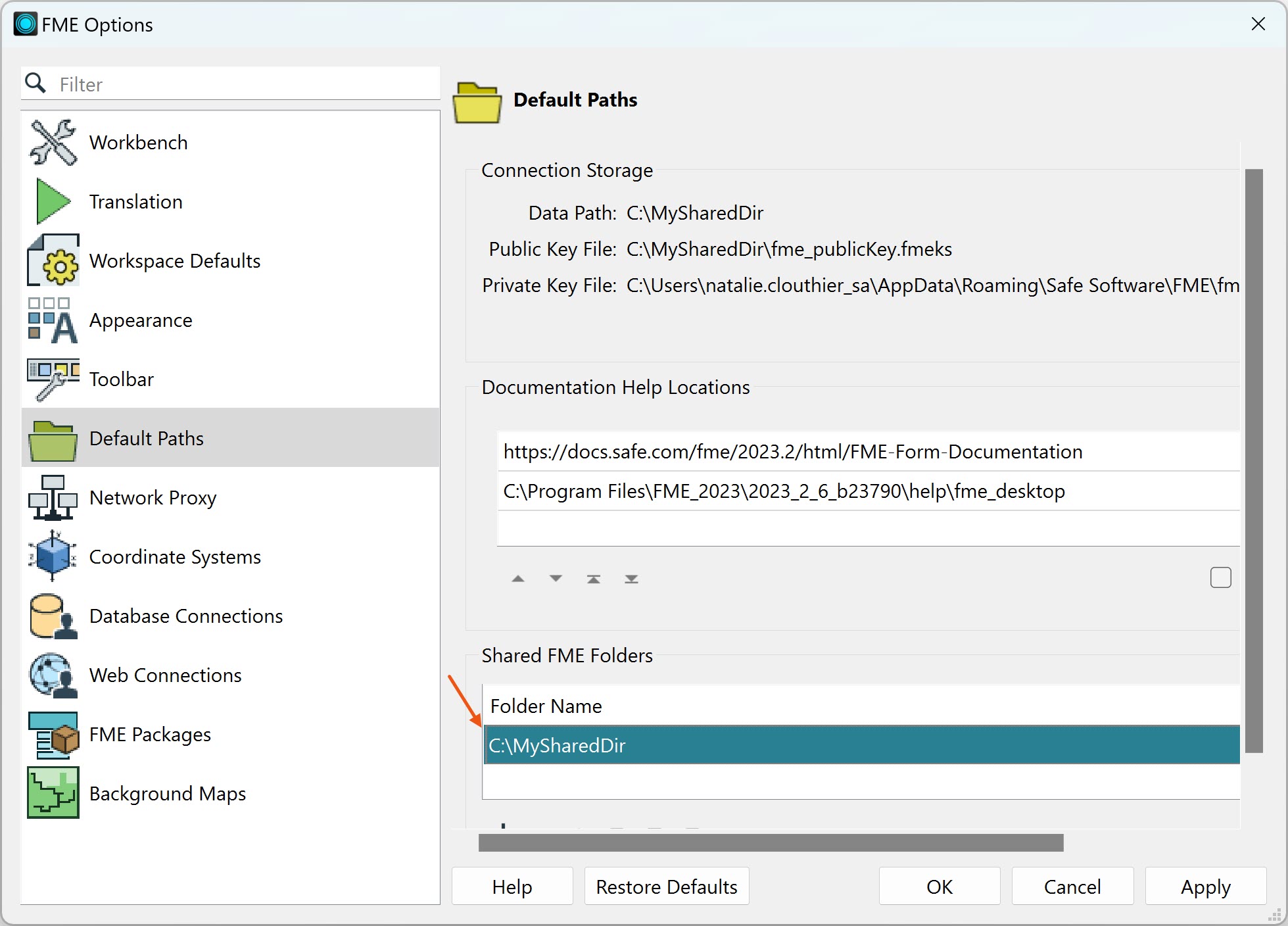Close the FME Options dialog
1288x926 pixels.
1258,24
